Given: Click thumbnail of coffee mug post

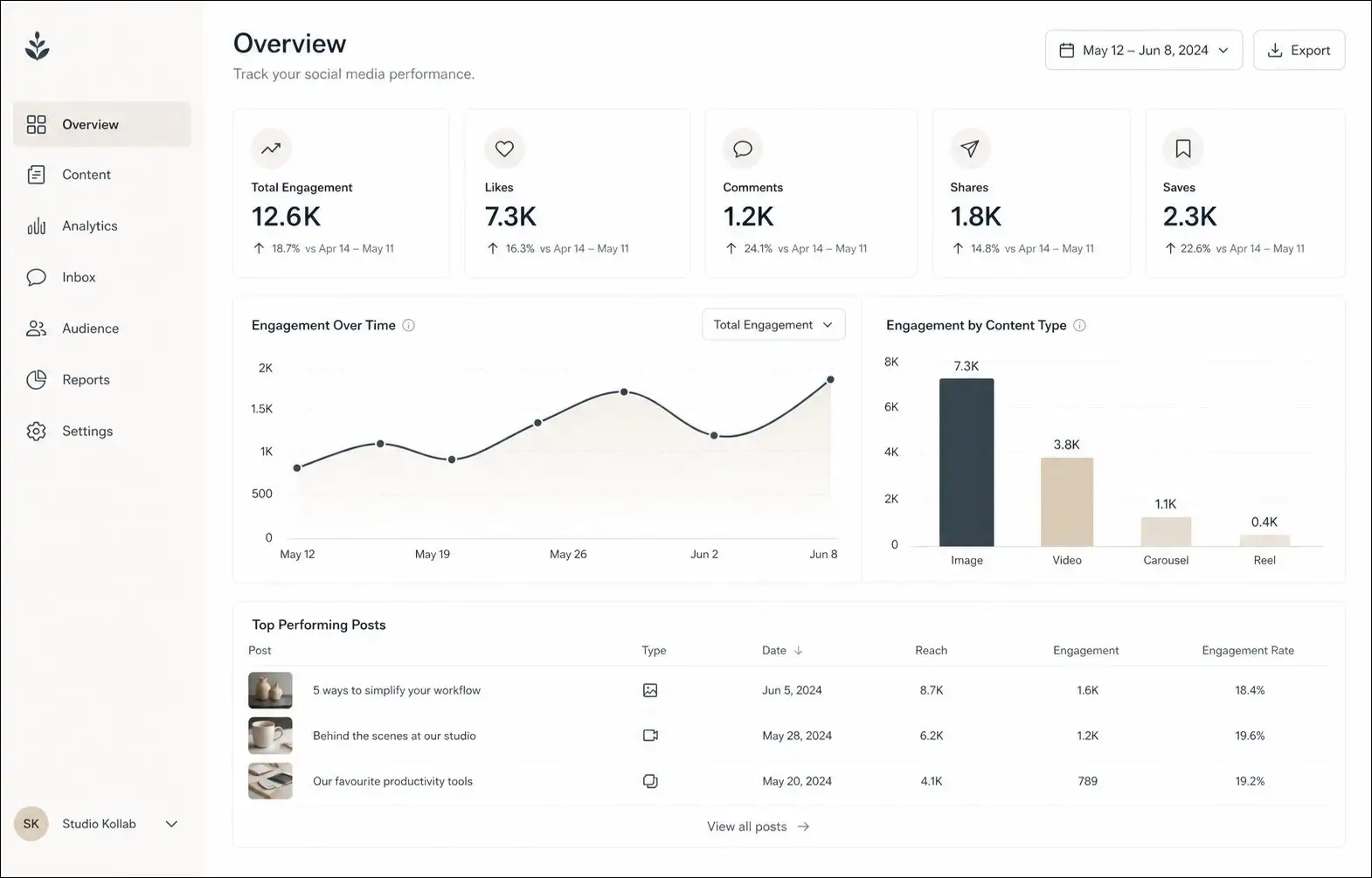Looking at the screenshot, I should coord(270,736).
